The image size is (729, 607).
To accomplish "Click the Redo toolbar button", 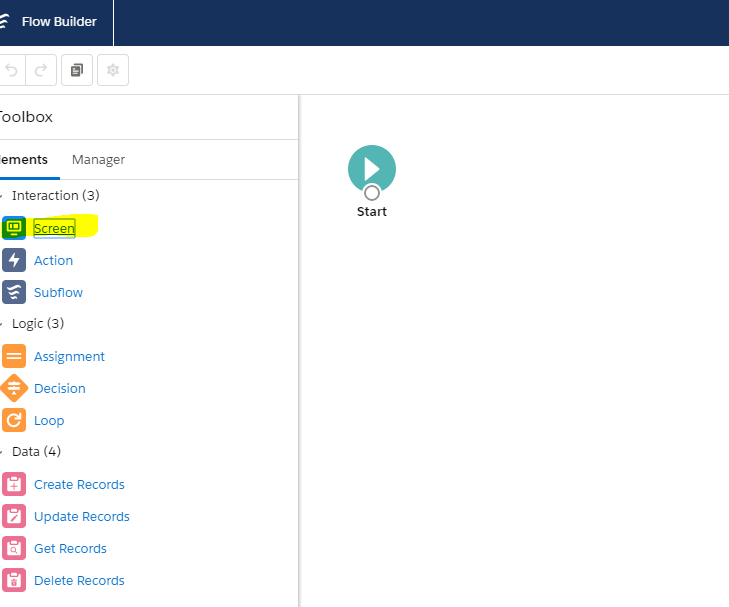I will tap(41, 70).
